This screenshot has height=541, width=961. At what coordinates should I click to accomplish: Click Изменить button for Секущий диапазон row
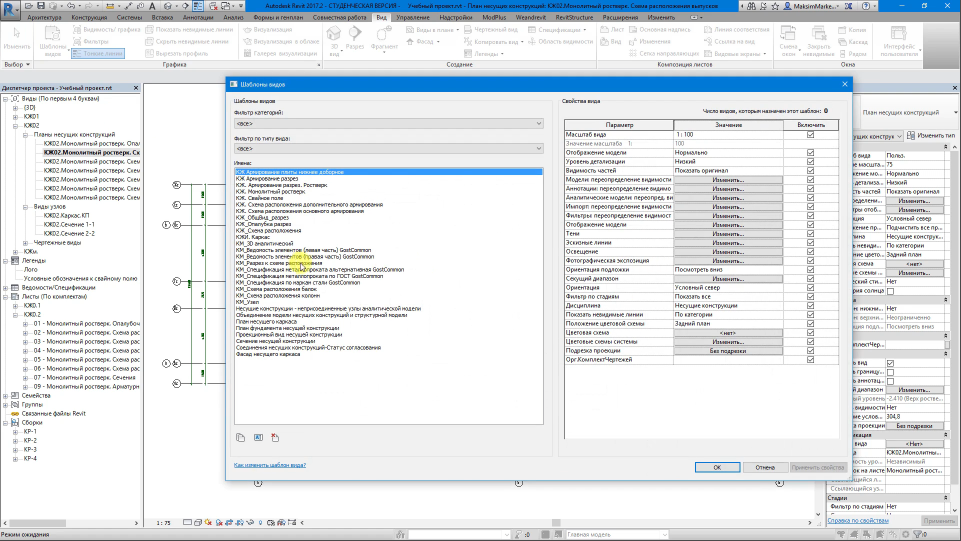pyautogui.click(x=728, y=279)
